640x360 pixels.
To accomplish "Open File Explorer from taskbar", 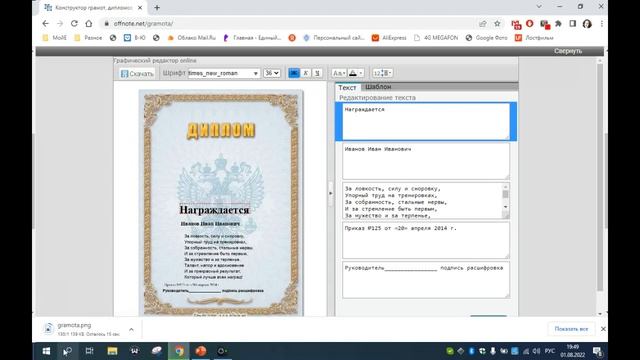I will pos(112,351).
